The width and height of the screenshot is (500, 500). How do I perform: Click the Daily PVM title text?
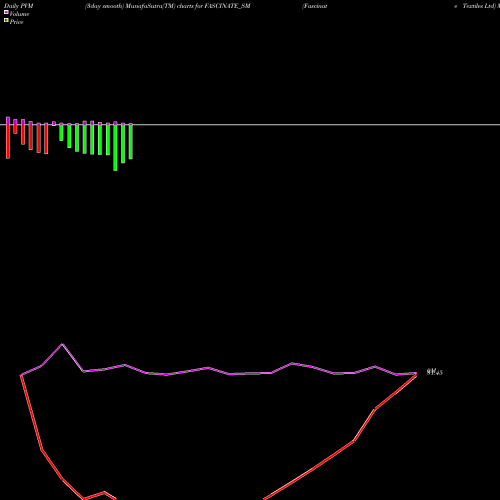[x=19, y=6]
